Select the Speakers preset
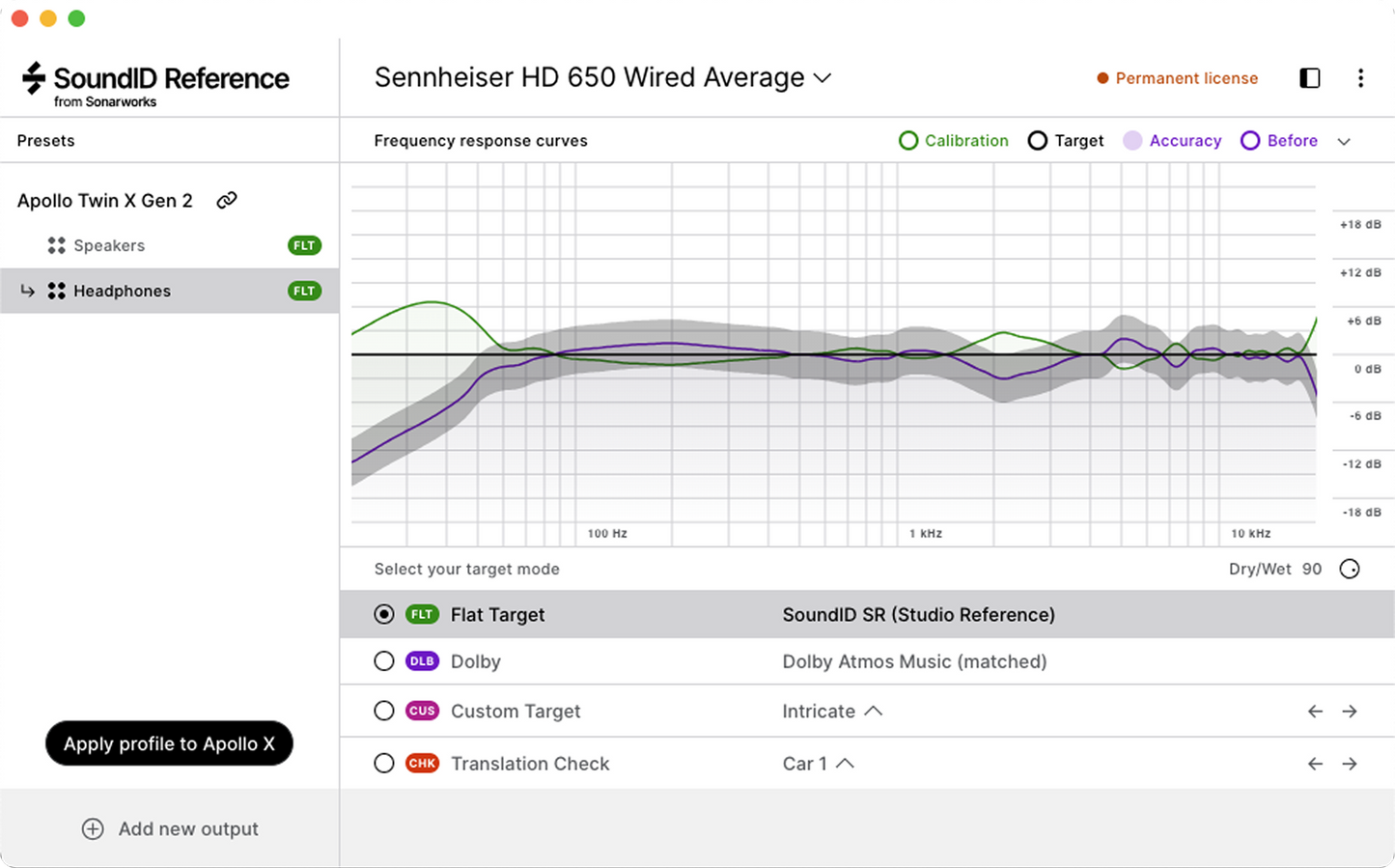The width and height of the screenshot is (1395, 868). (170, 245)
